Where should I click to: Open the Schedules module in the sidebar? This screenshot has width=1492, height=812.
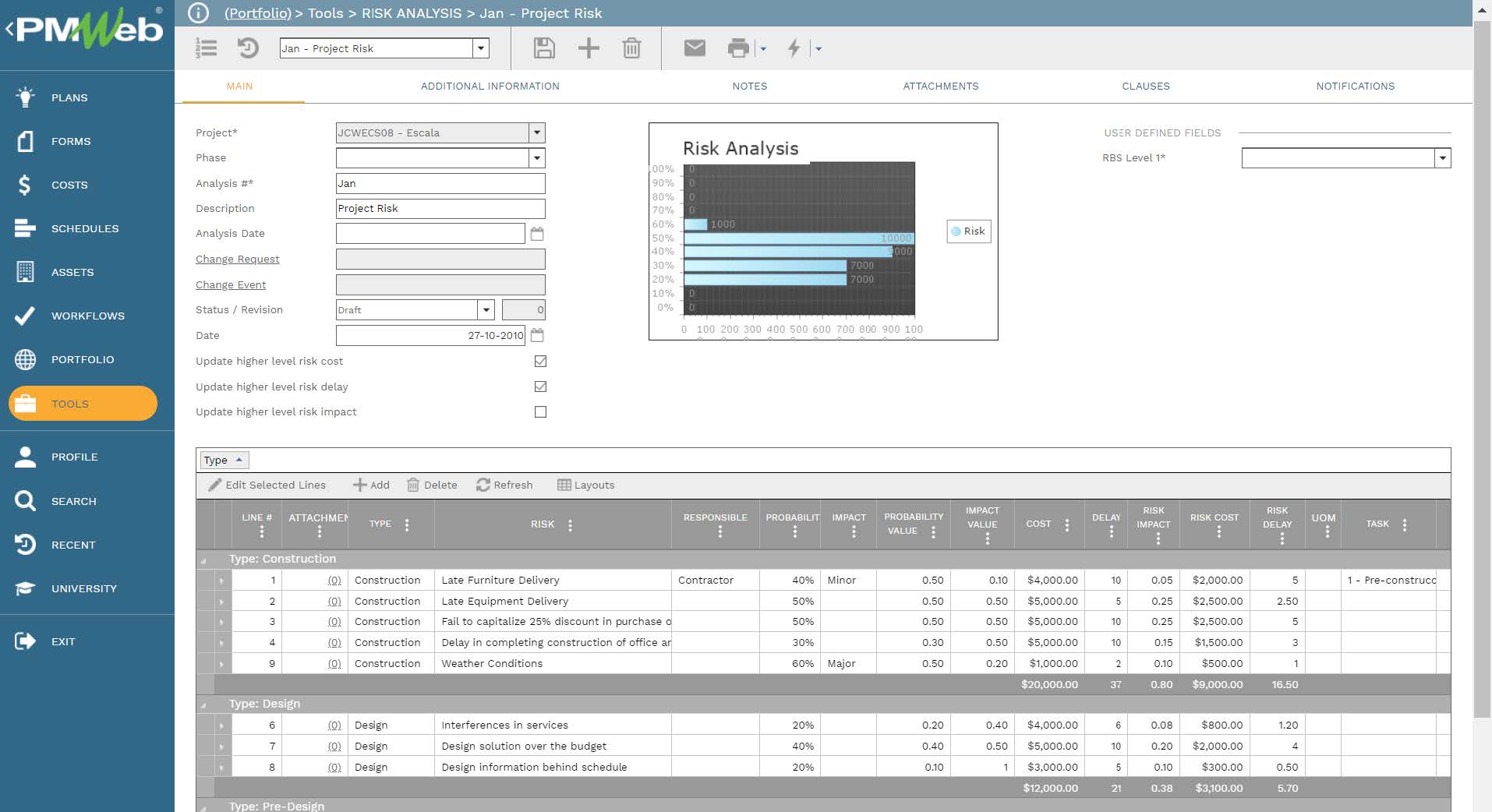click(85, 228)
